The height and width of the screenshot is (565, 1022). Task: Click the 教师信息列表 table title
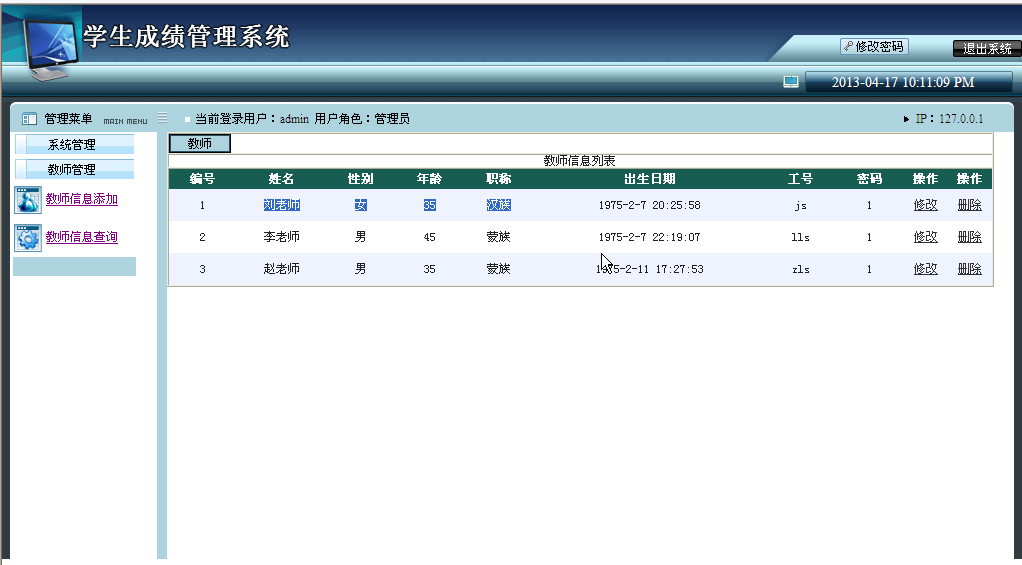point(579,160)
